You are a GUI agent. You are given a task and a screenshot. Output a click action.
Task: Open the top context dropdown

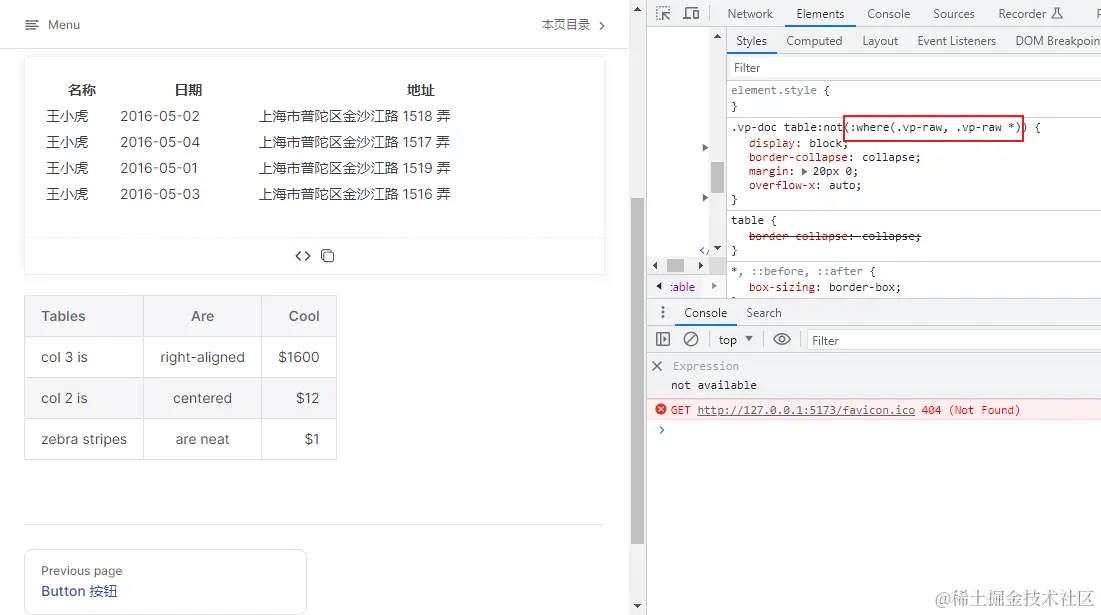(735, 340)
